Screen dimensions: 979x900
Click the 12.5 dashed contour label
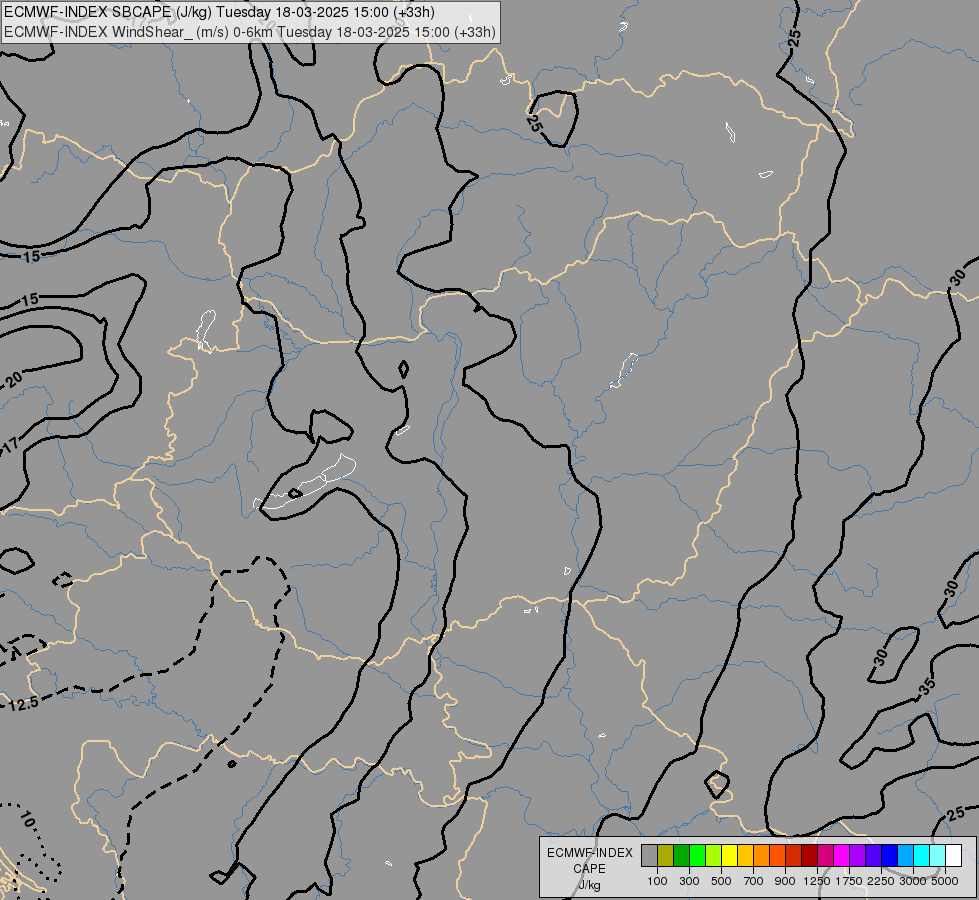pyautogui.click(x=24, y=704)
